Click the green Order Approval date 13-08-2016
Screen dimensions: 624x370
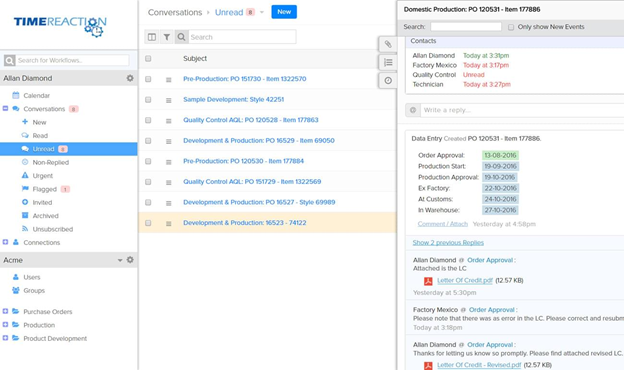point(500,155)
